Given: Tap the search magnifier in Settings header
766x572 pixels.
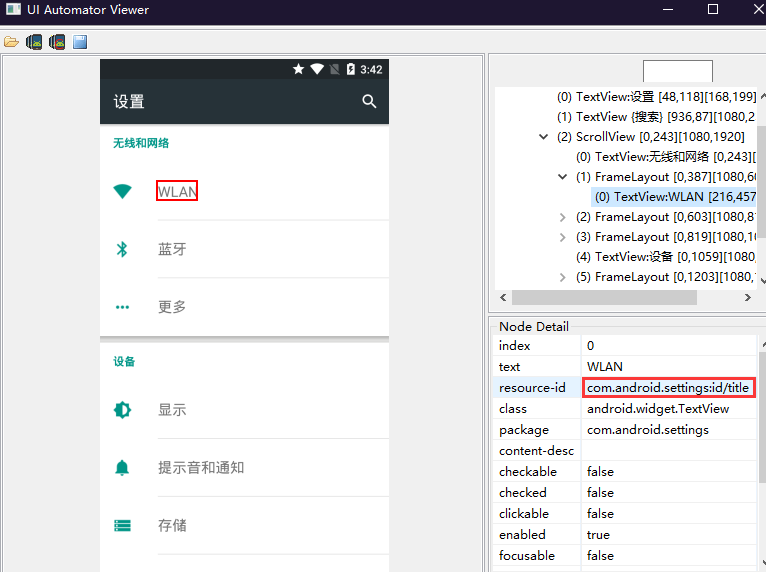Looking at the screenshot, I should point(369,101).
